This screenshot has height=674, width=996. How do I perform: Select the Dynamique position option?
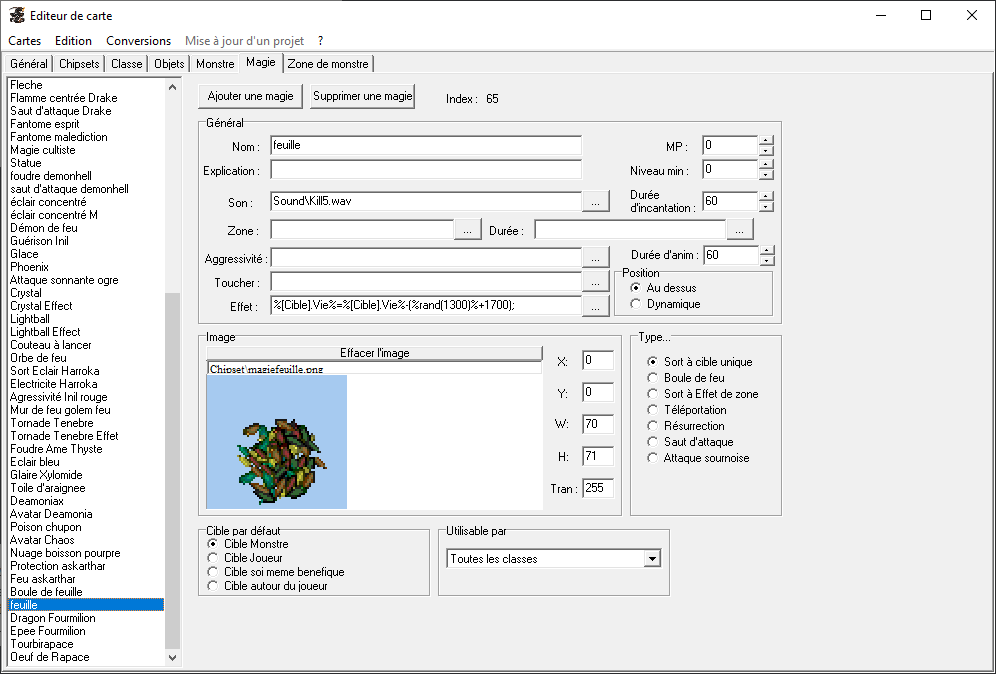[x=636, y=304]
